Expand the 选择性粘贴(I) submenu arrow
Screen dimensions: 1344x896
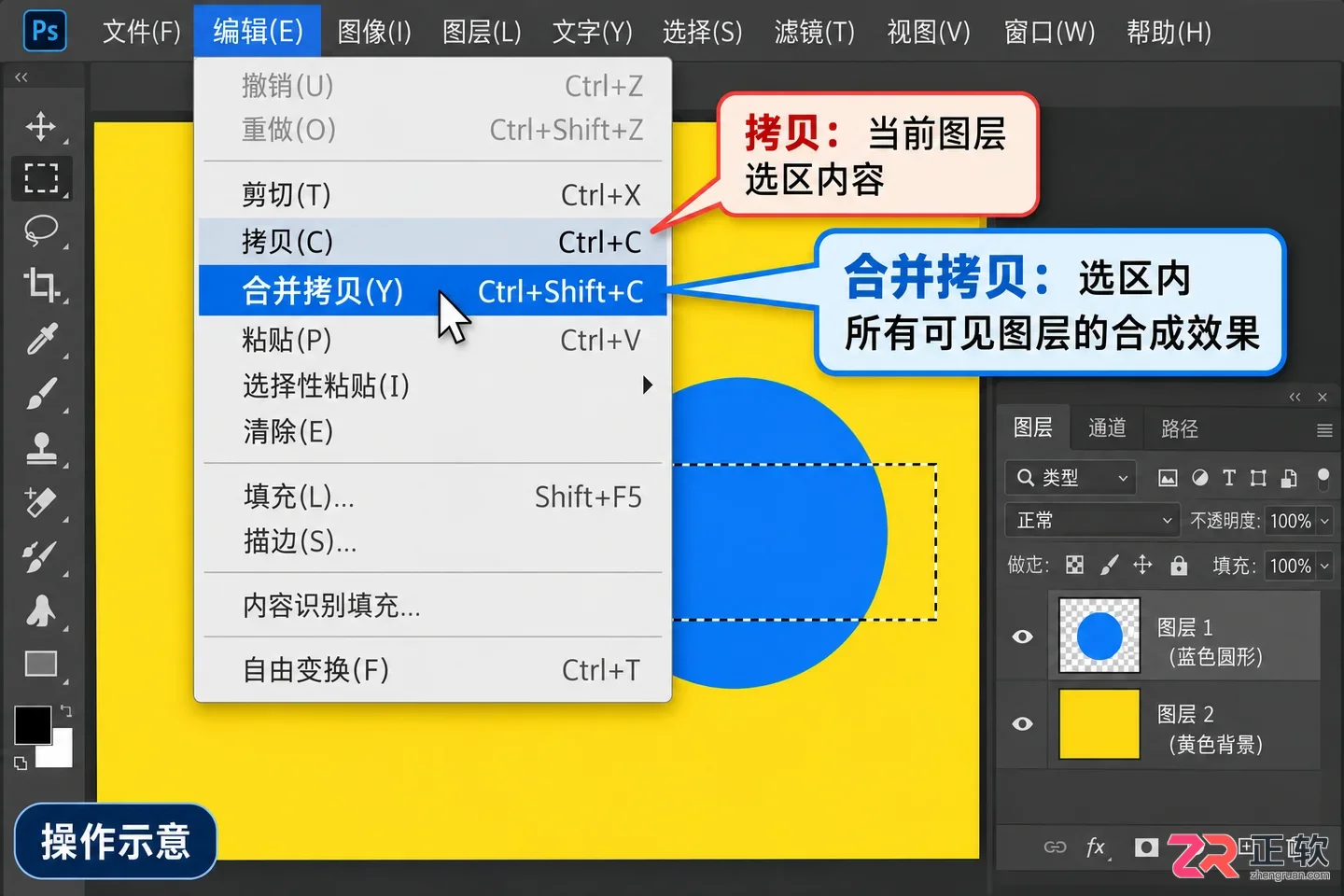click(x=648, y=385)
